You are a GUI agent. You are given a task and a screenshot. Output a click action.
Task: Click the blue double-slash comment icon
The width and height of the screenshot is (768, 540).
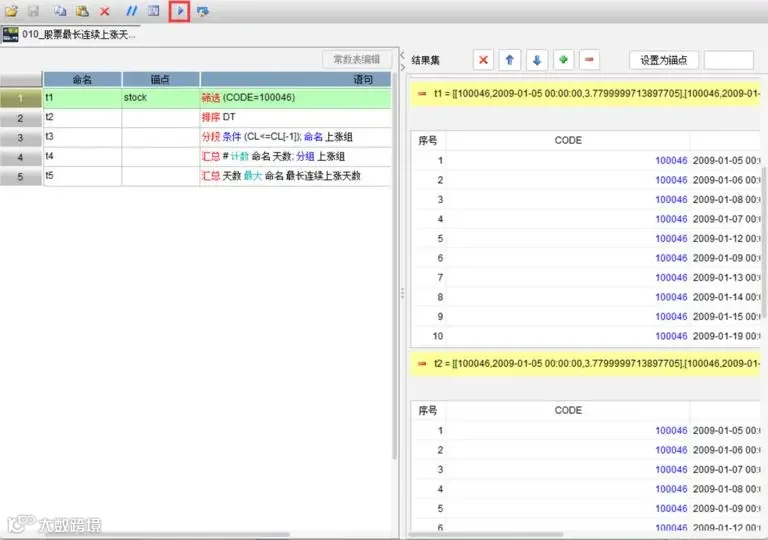131,11
